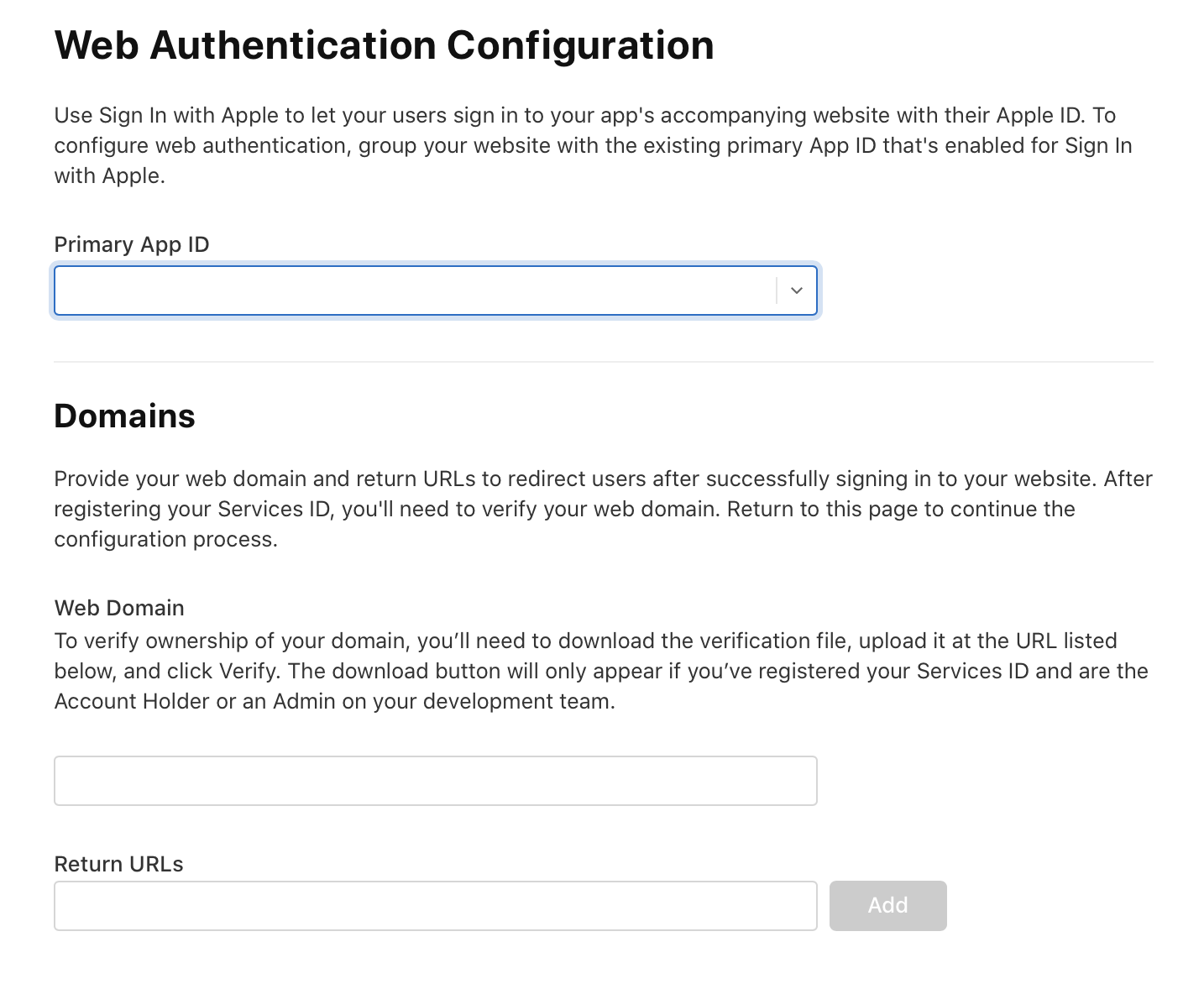Click the Primary App ID label
Viewport: 1204px width, 989px height.
click(x=132, y=244)
